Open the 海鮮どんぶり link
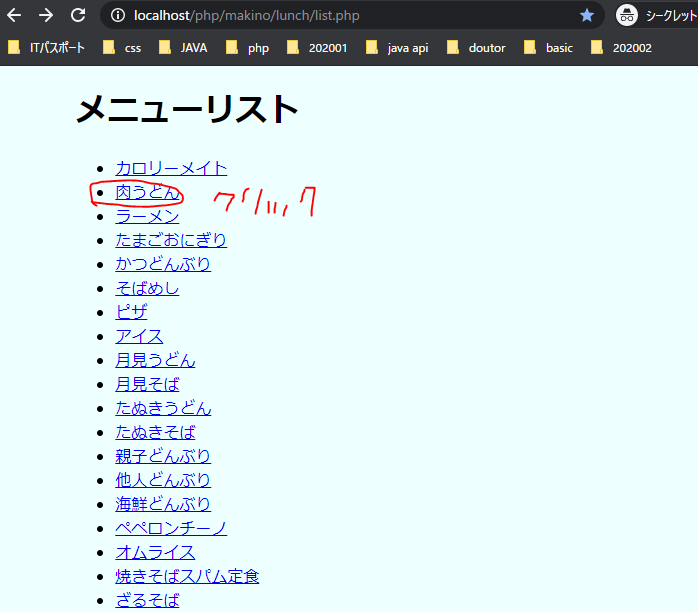The width and height of the screenshot is (698, 612). click(163, 505)
